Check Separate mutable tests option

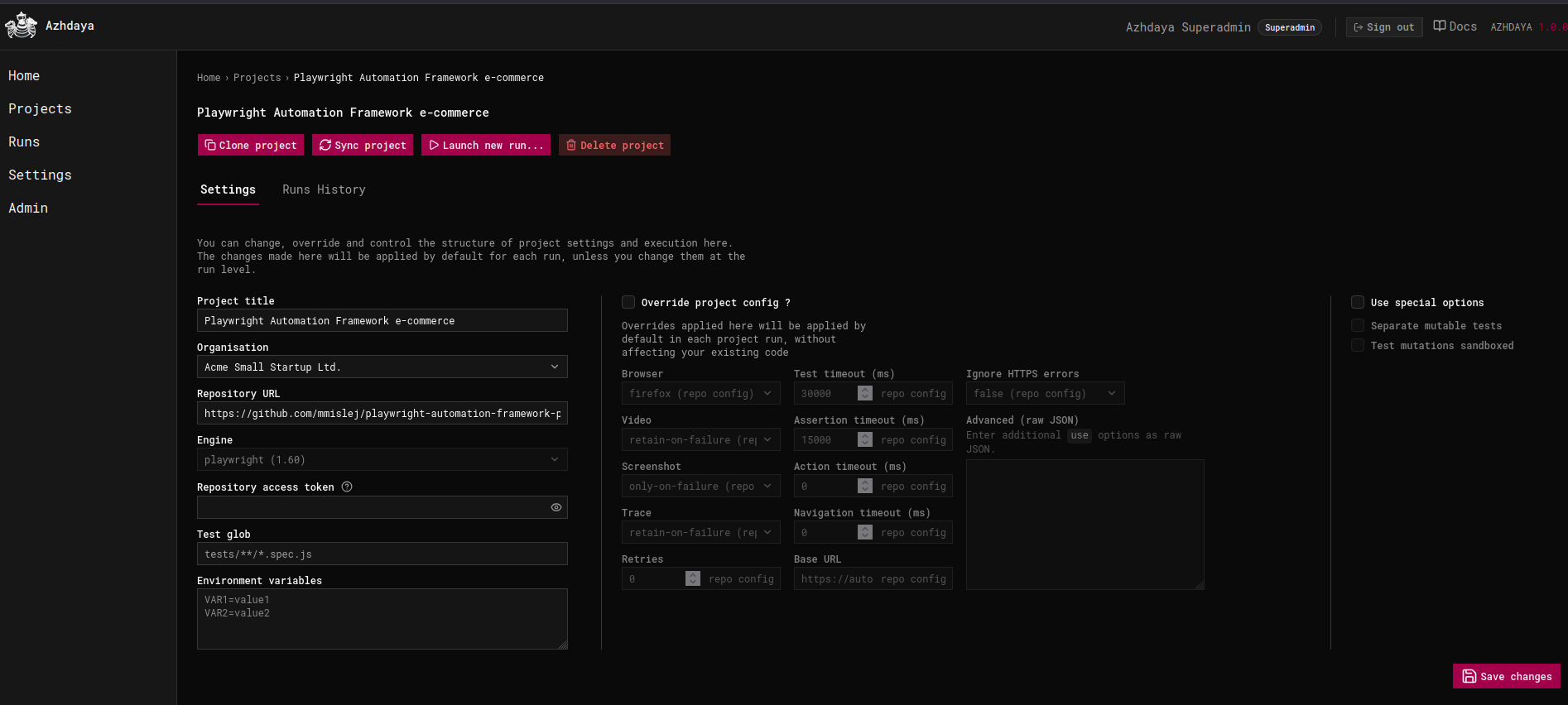point(1358,325)
